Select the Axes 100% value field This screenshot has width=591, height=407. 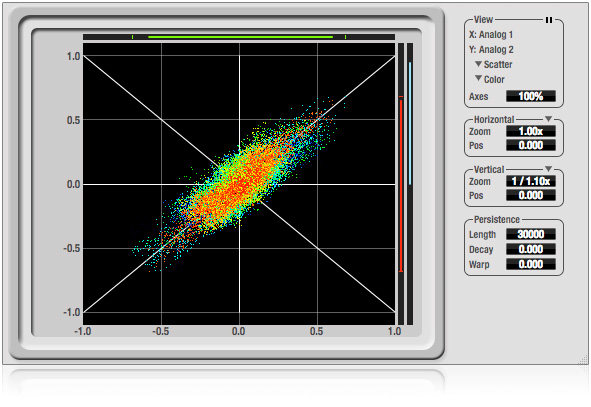(531, 96)
